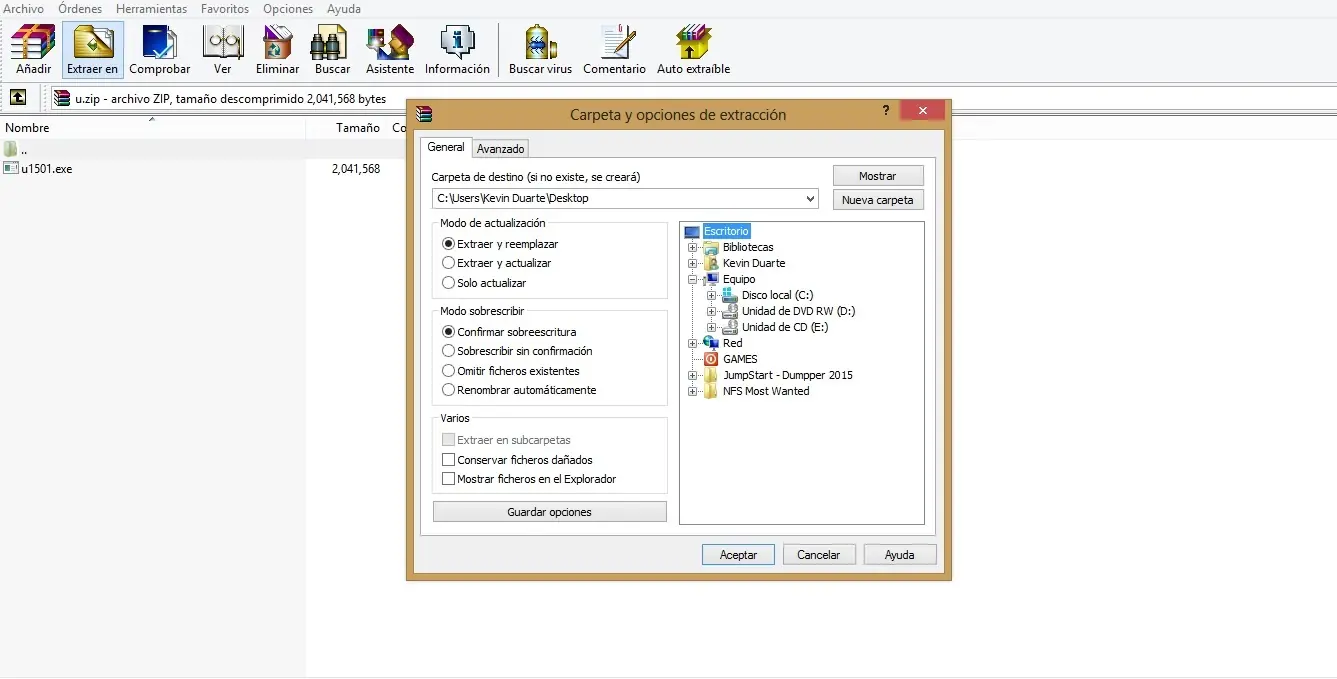Click the Guardar opciones button
This screenshot has height=679, width=1337.
tap(549, 512)
